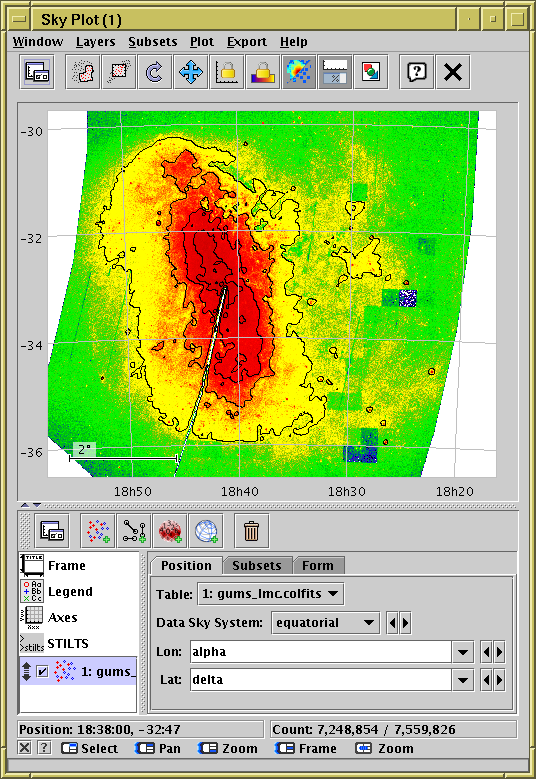Expand the Lon column dropdown arrow

pyautogui.click(x=462, y=652)
